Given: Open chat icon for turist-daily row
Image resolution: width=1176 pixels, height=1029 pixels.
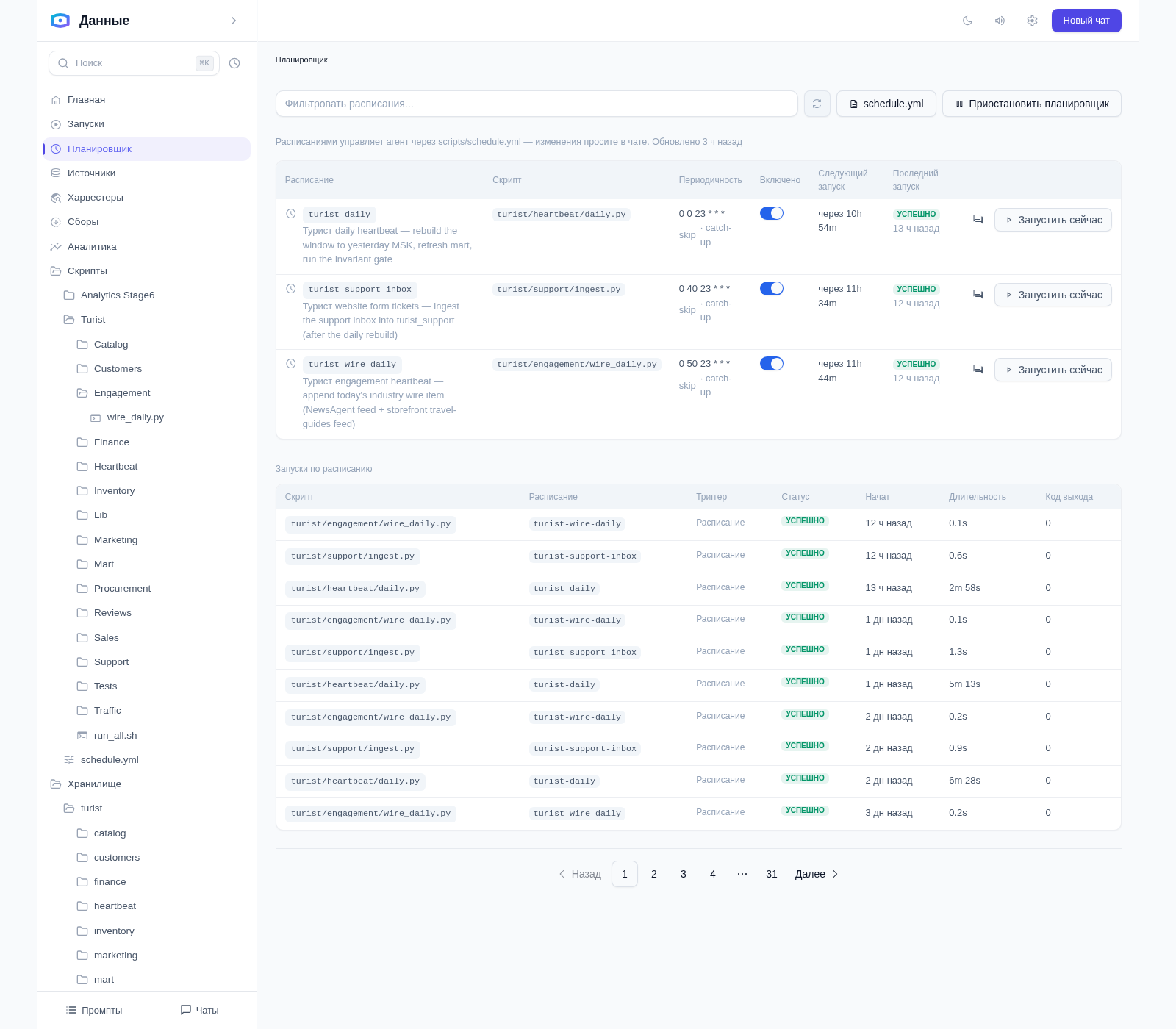Looking at the screenshot, I should 978,219.
